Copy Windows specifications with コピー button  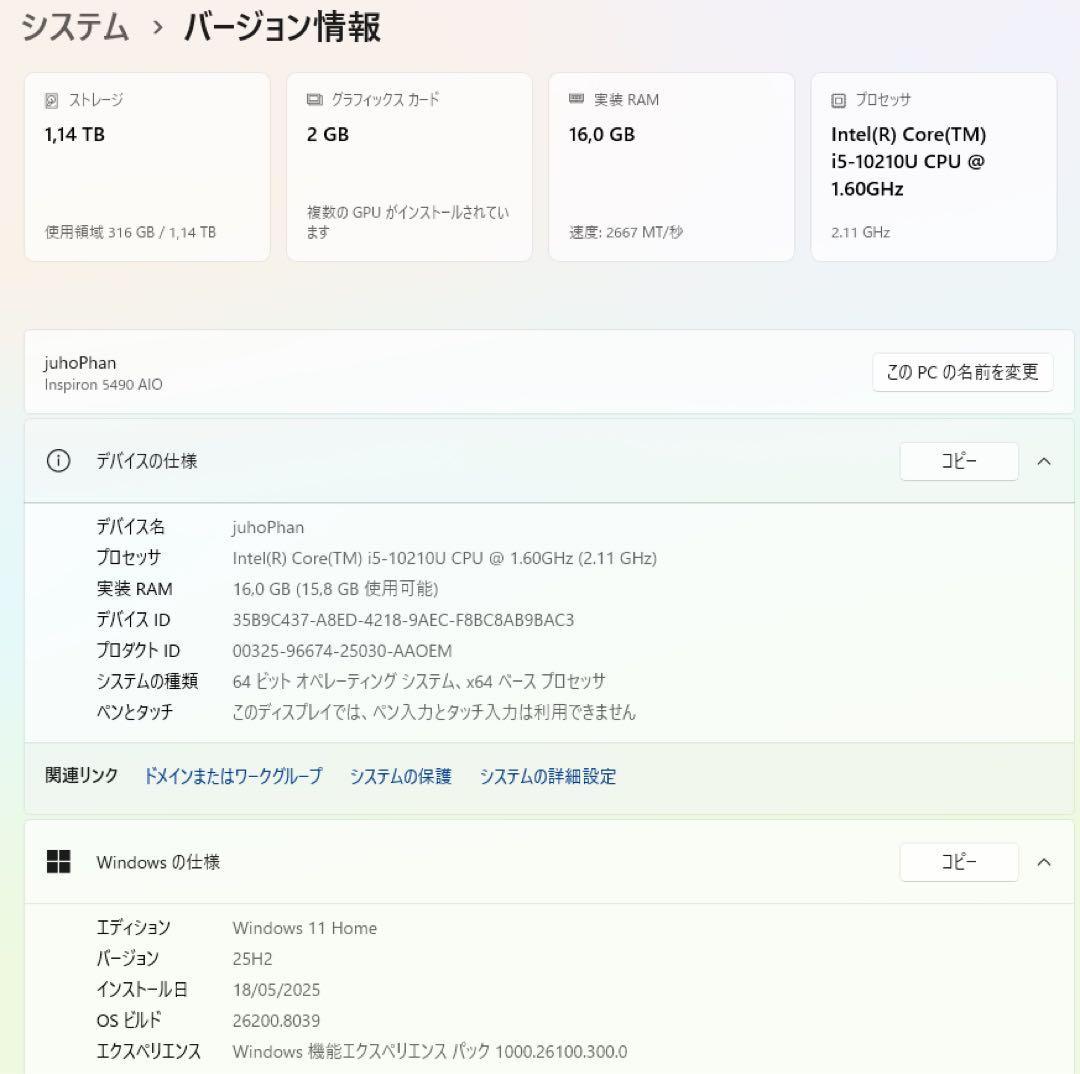959,862
